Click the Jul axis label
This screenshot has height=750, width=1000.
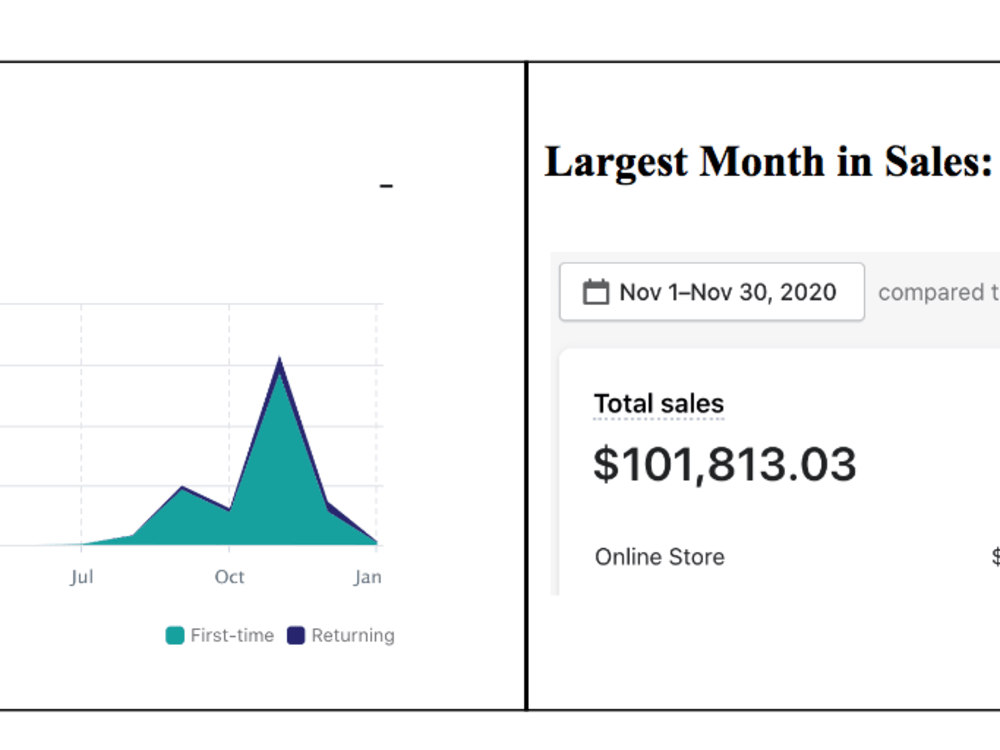[82, 577]
